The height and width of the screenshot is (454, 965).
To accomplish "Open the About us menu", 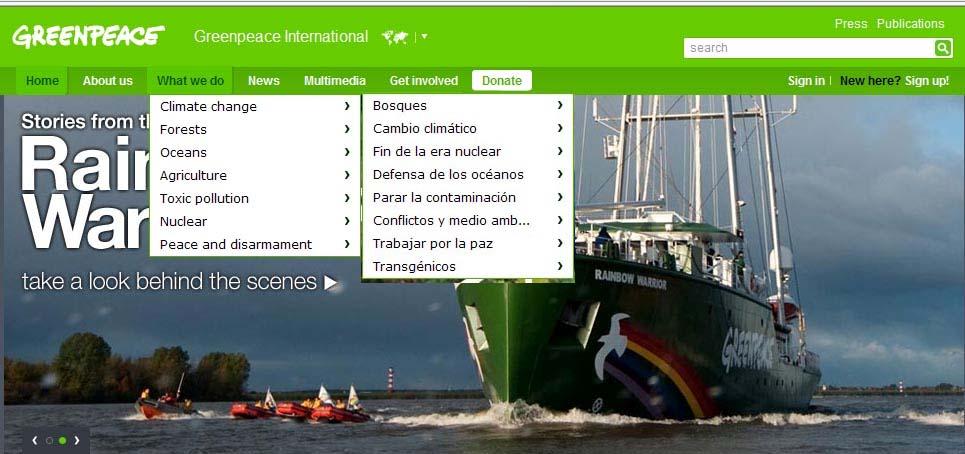I will point(108,81).
